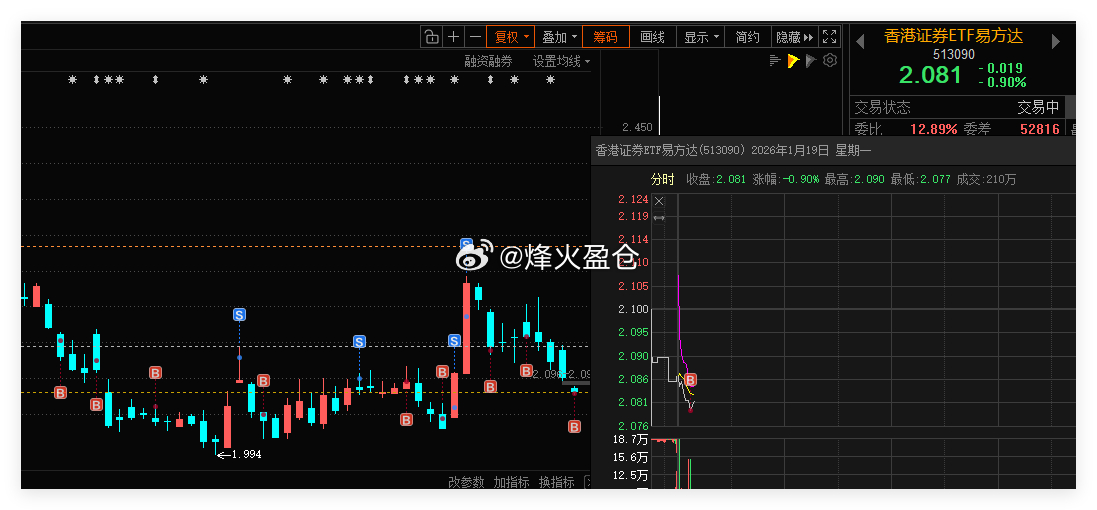
Task: Toggle the 筹码 chip distribution button
Action: [606, 37]
